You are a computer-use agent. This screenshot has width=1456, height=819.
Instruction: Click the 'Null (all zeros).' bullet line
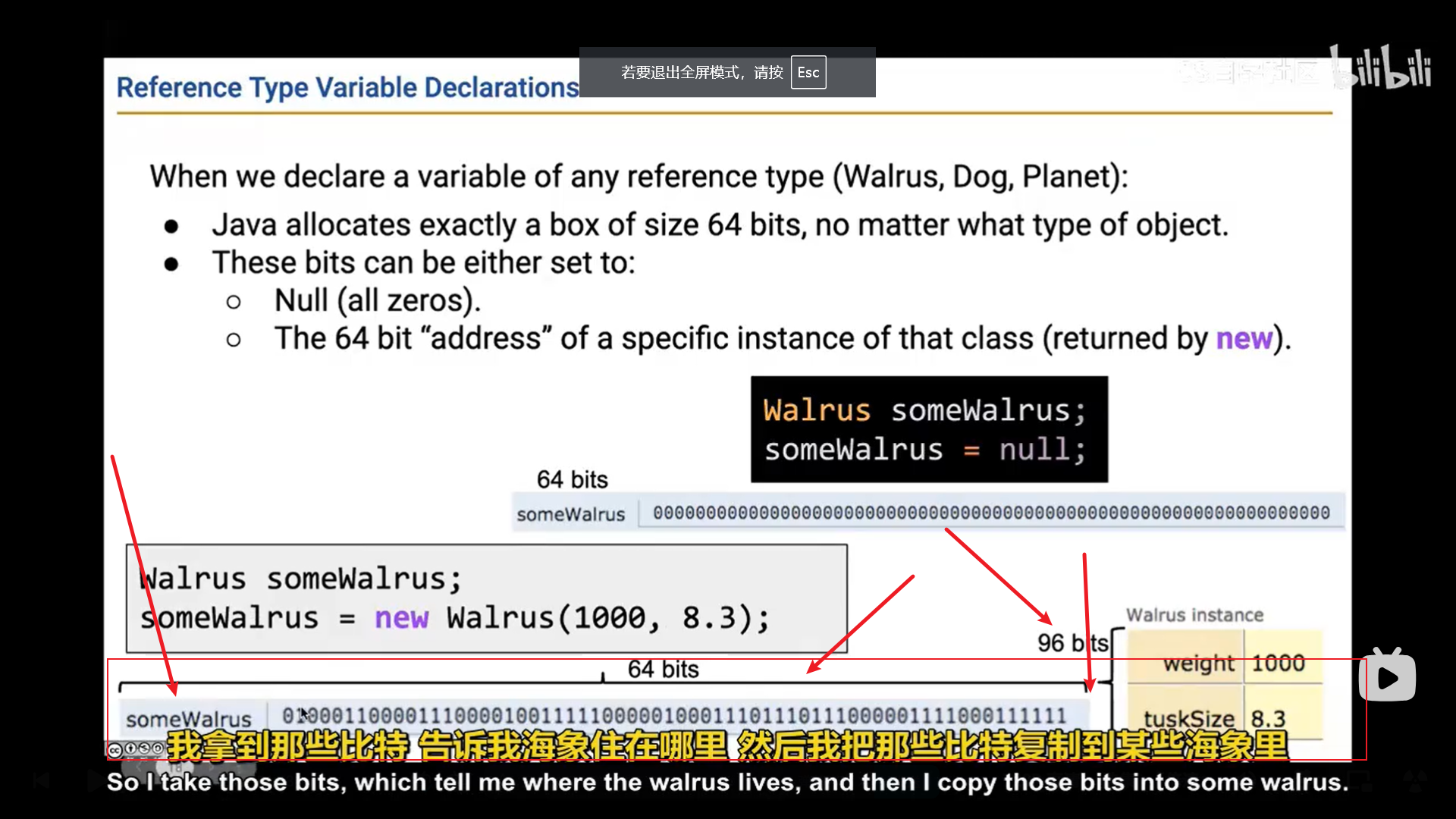(x=378, y=300)
